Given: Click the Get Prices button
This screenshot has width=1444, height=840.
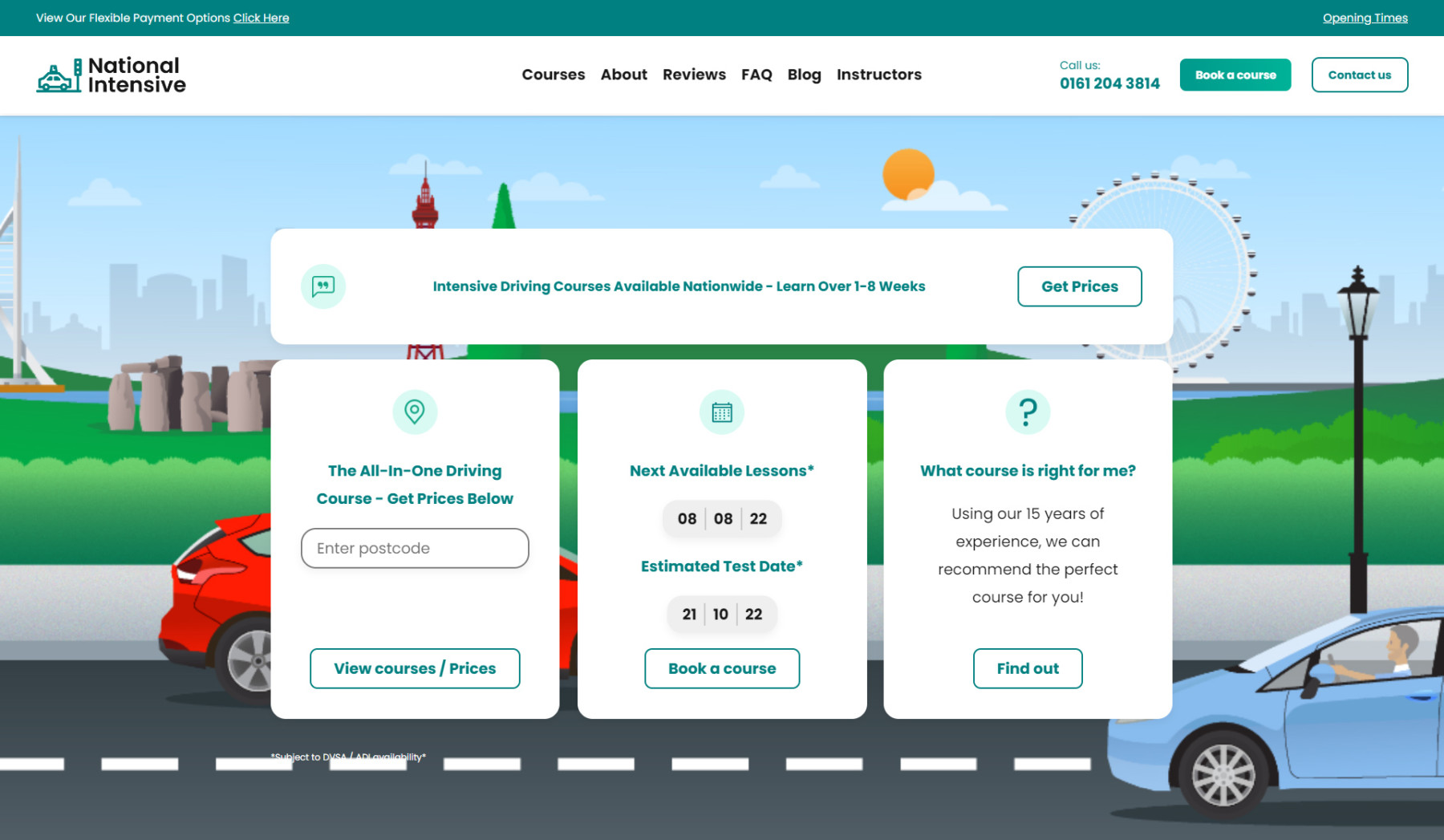Looking at the screenshot, I should point(1079,286).
